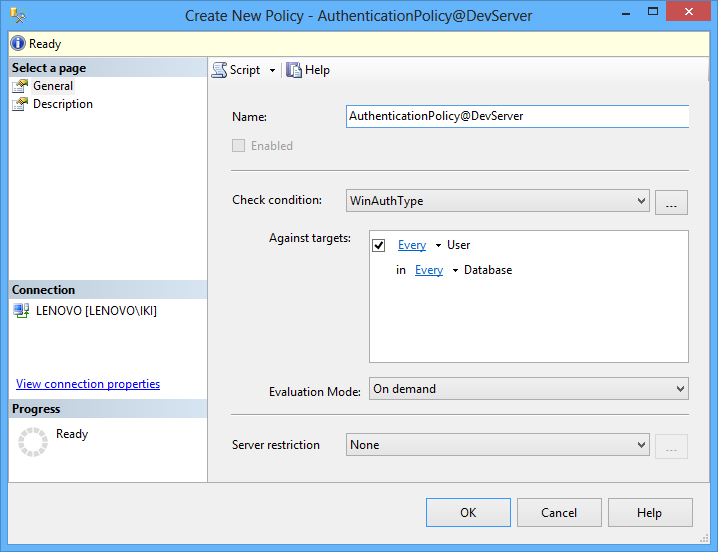Click the window title bar app icon
The width and height of the screenshot is (718, 552).
pos(19,16)
